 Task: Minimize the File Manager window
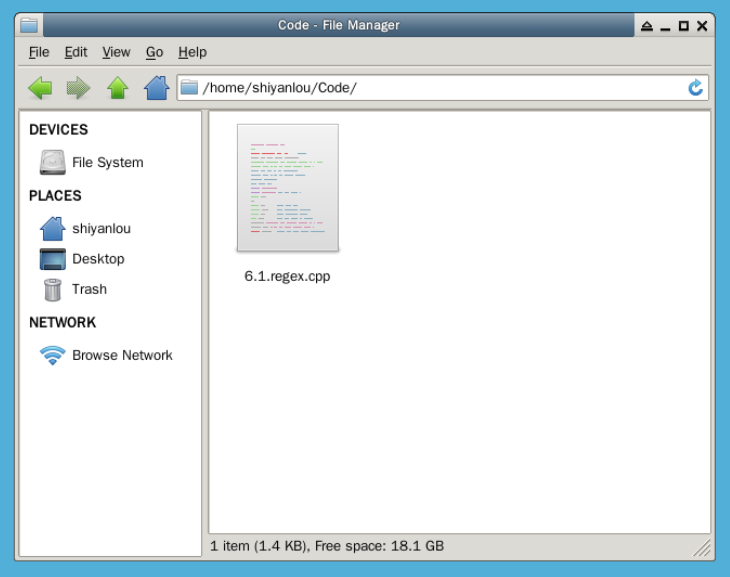tap(665, 27)
